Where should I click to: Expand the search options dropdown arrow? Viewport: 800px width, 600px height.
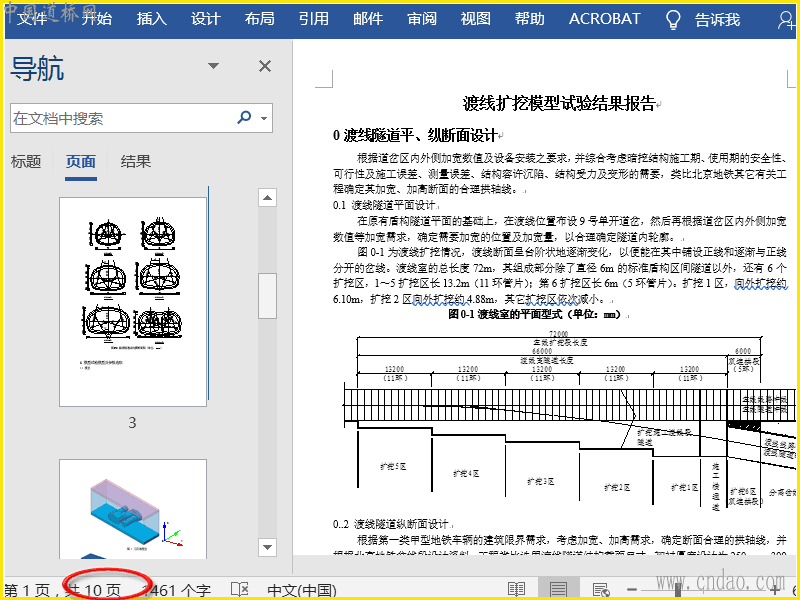264,118
